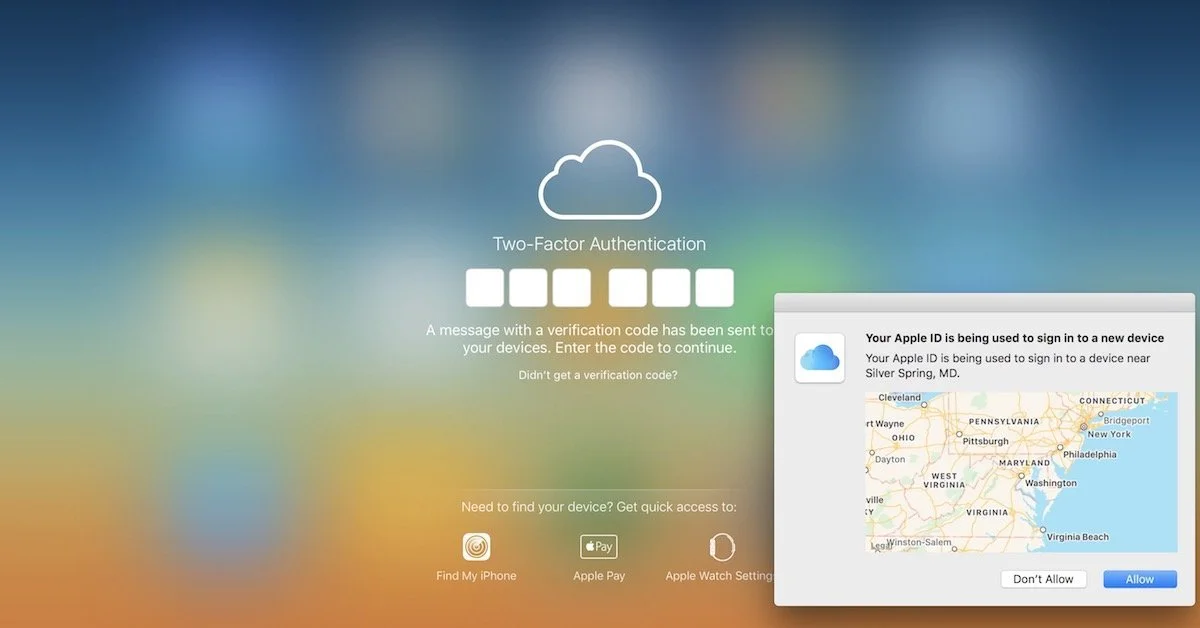The image size is (1200, 628).
Task: Click Pittsburgh on the map
Action: [x=986, y=441]
